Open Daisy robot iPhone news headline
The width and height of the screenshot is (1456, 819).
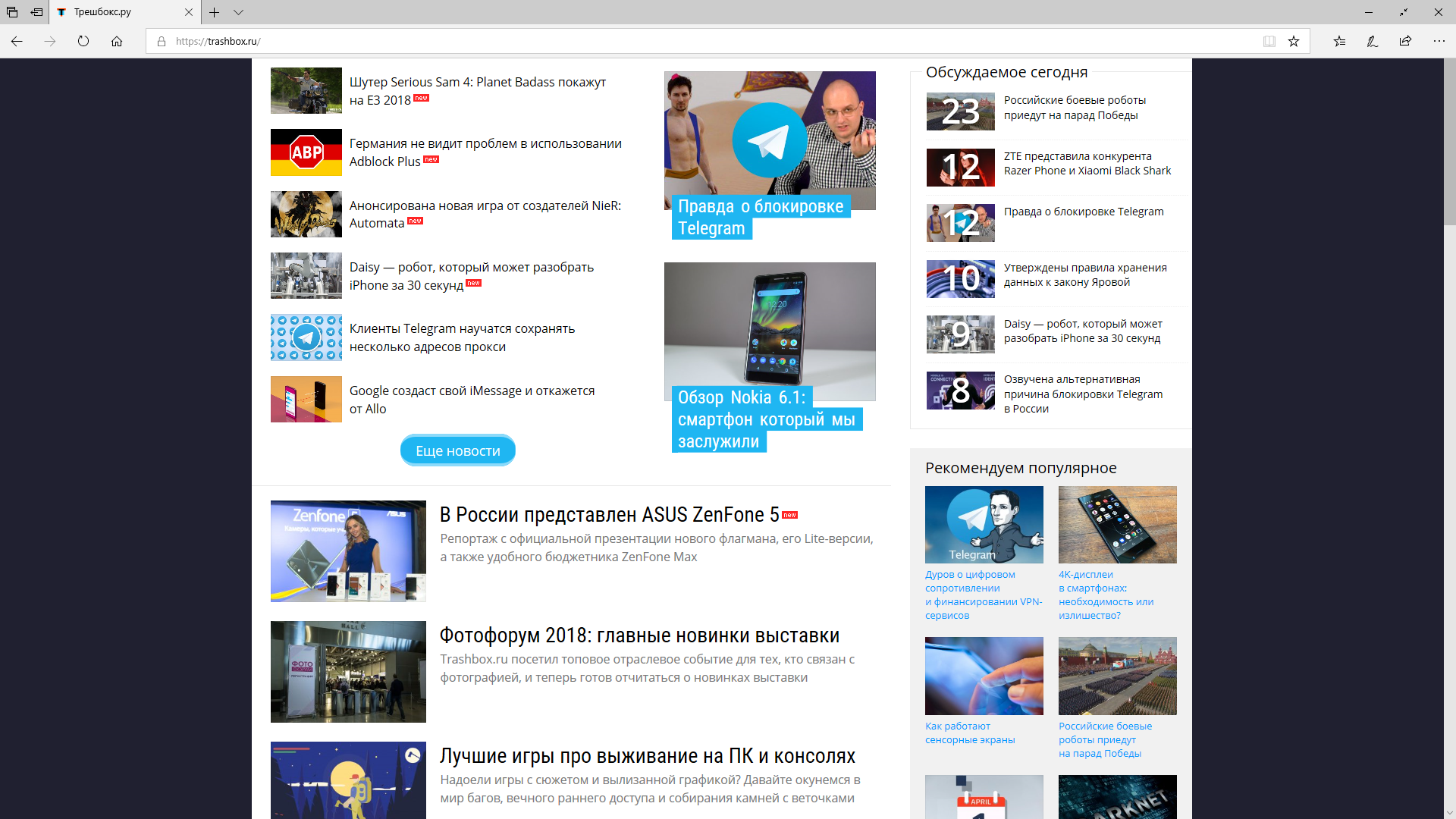(x=472, y=276)
